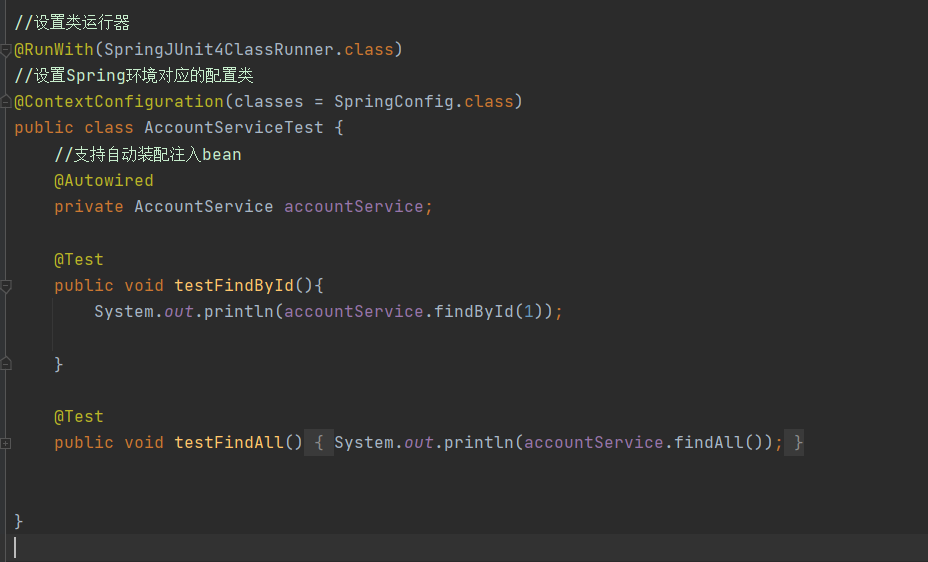Click the 'class' keyword in class declaration

(109, 128)
